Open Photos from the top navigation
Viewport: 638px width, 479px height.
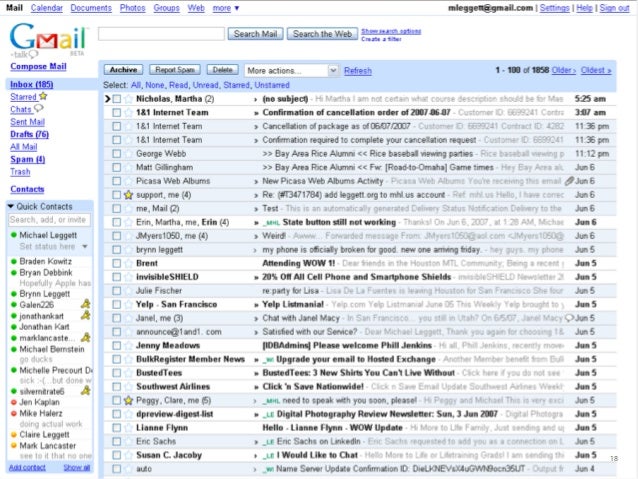[x=132, y=8]
